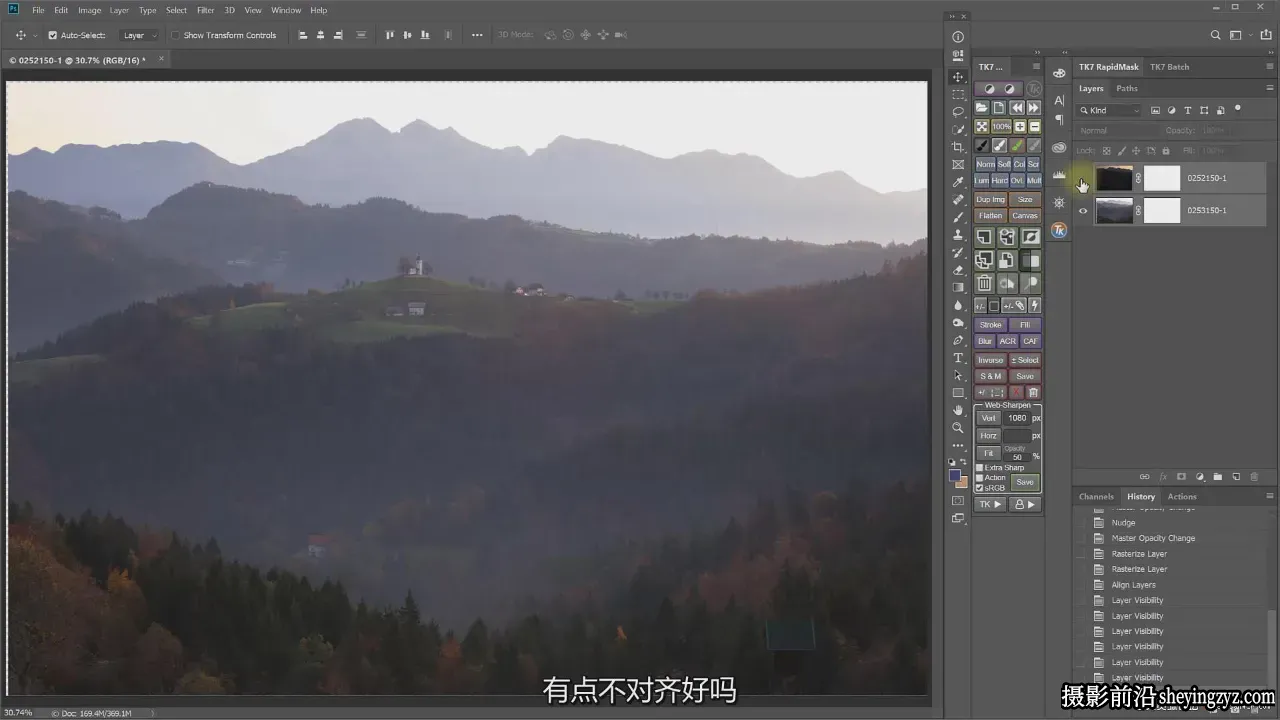Viewport: 1280px width, 720px height.
Task: Switch to the Actions tab
Action: click(1182, 496)
